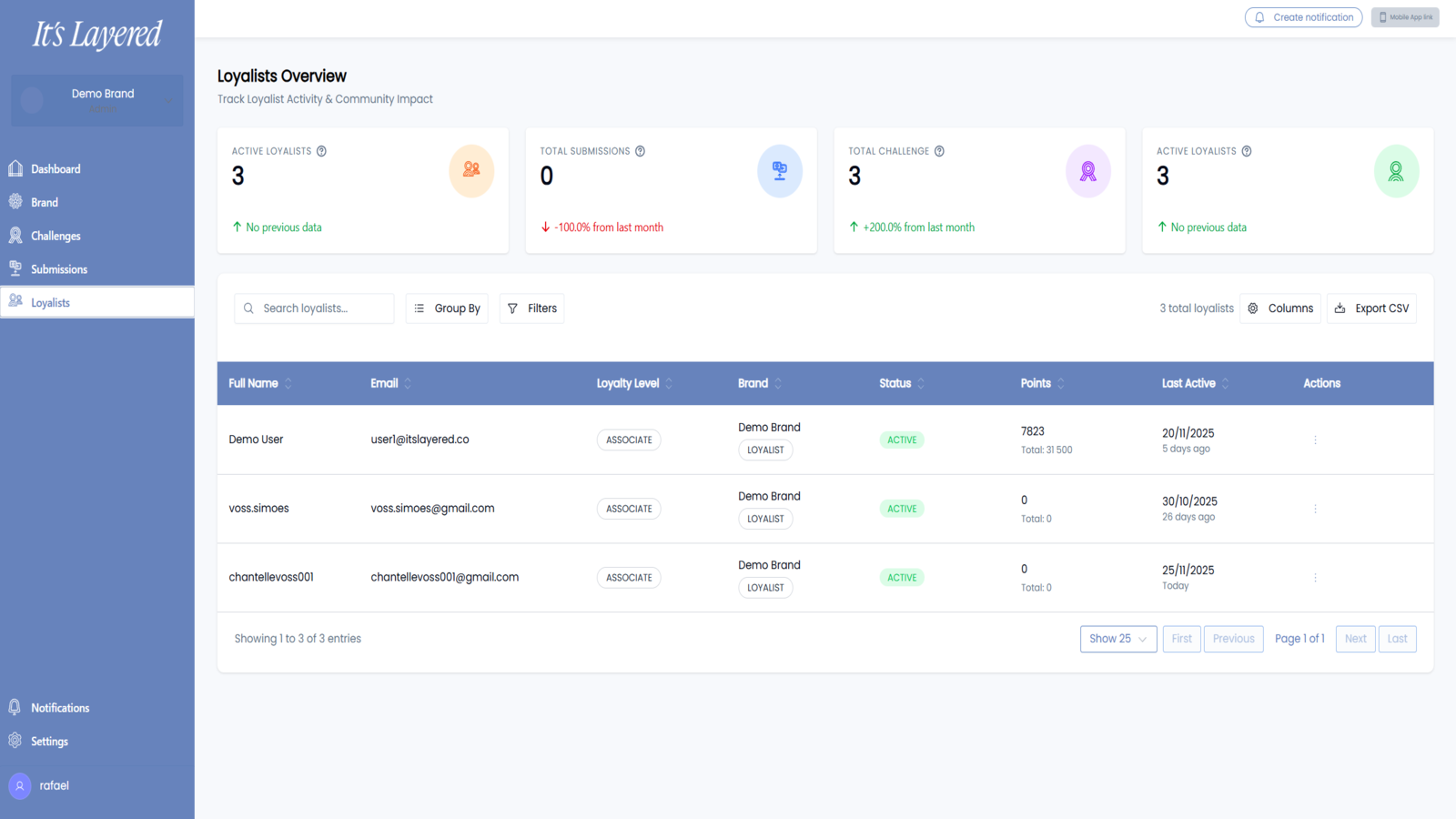The width and height of the screenshot is (1456, 819).
Task: Open the Filters panel
Action: click(531, 308)
